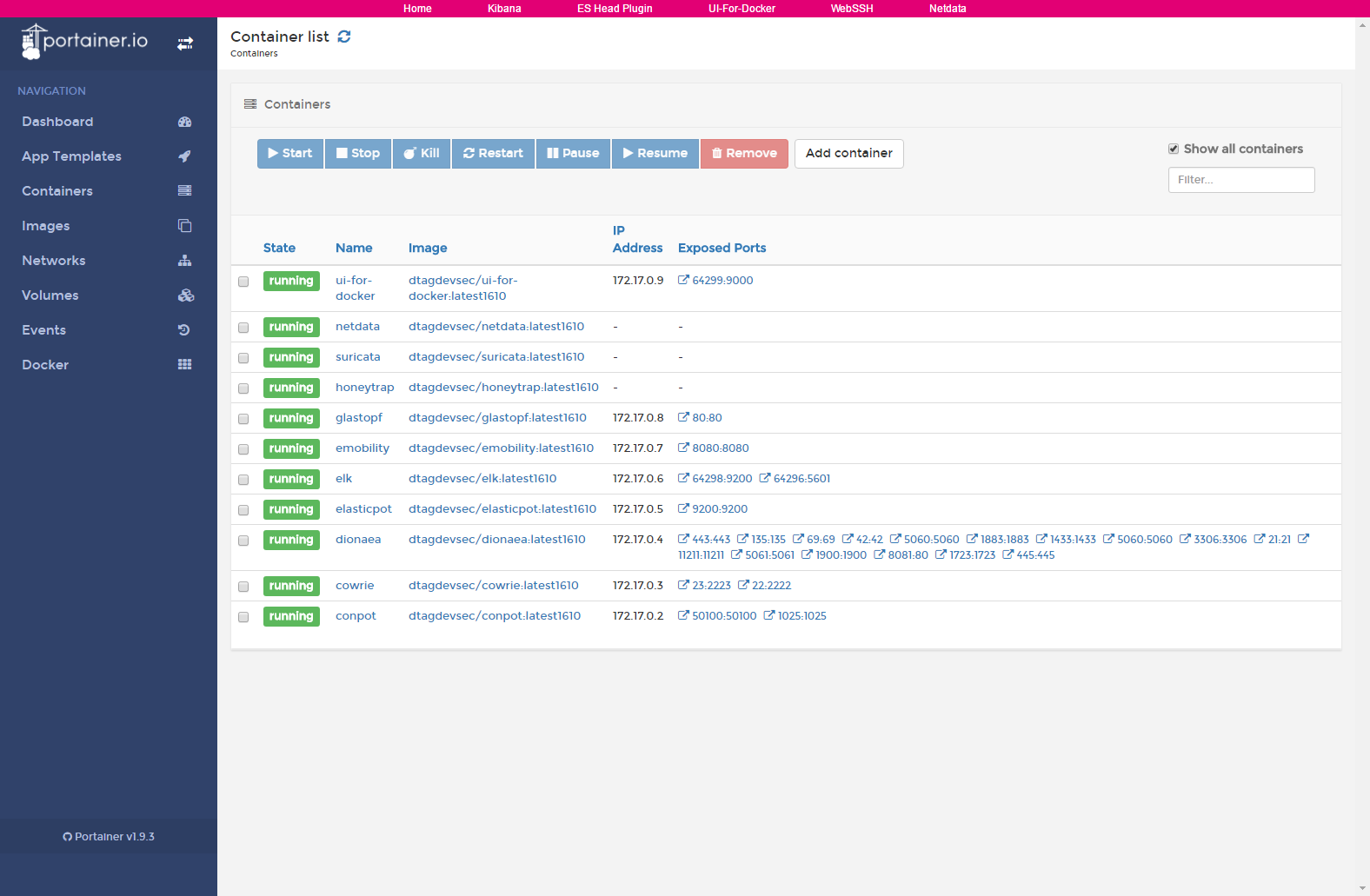This screenshot has height=896, width=1370.
Task: Select the dionaea container checkbox
Action: tap(243, 541)
